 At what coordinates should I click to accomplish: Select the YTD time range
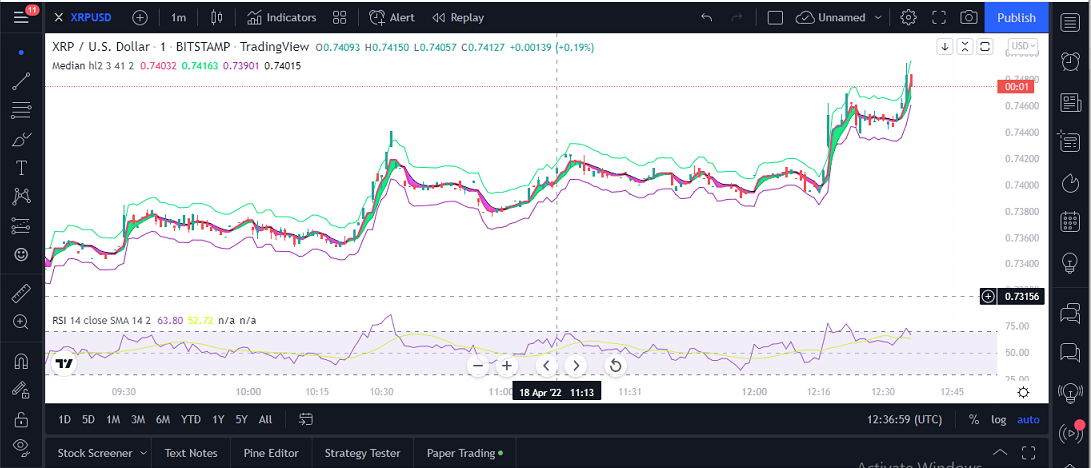191,419
